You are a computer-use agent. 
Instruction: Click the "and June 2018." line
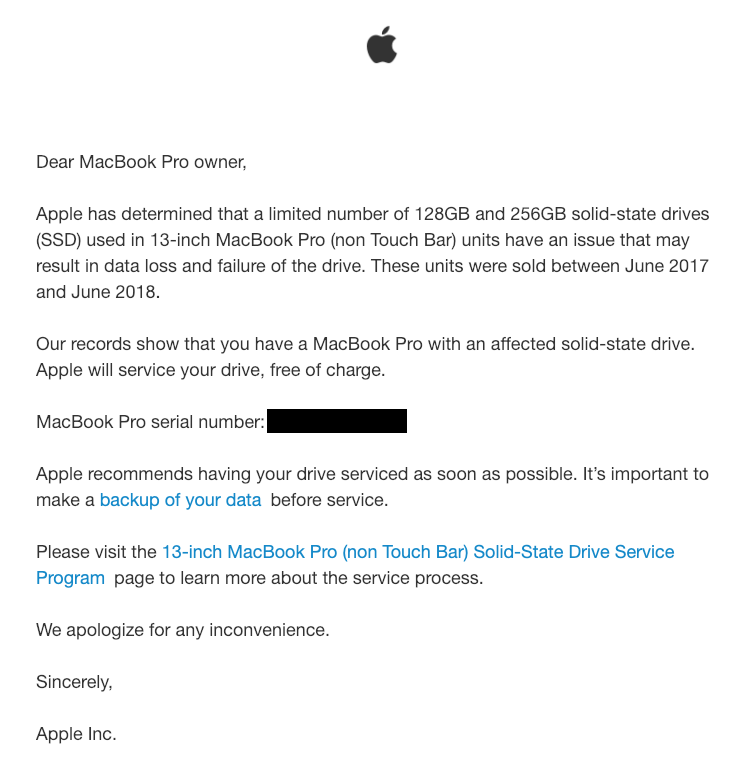98,292
